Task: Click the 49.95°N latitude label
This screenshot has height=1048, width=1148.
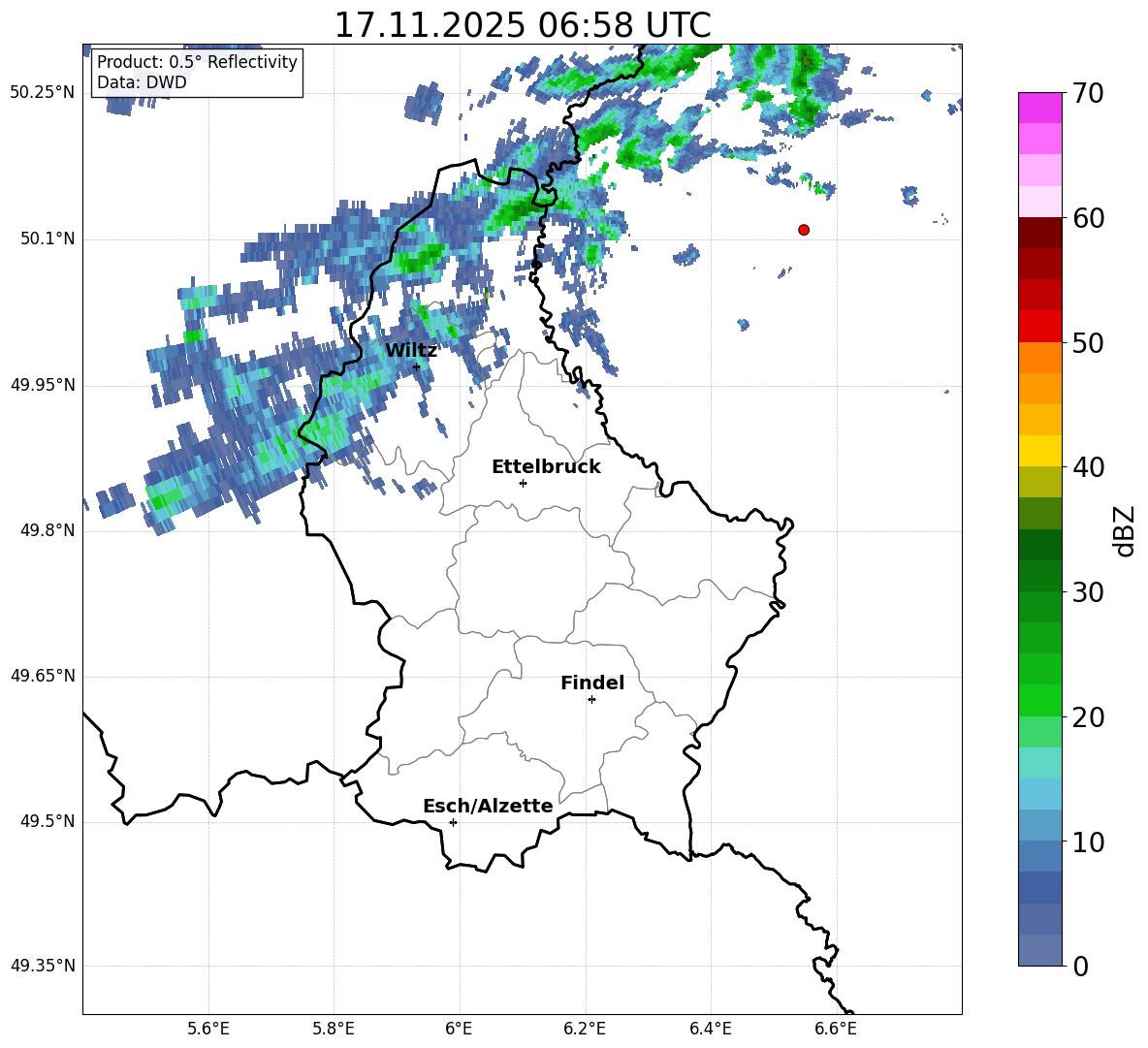Action: pos(43,385)
